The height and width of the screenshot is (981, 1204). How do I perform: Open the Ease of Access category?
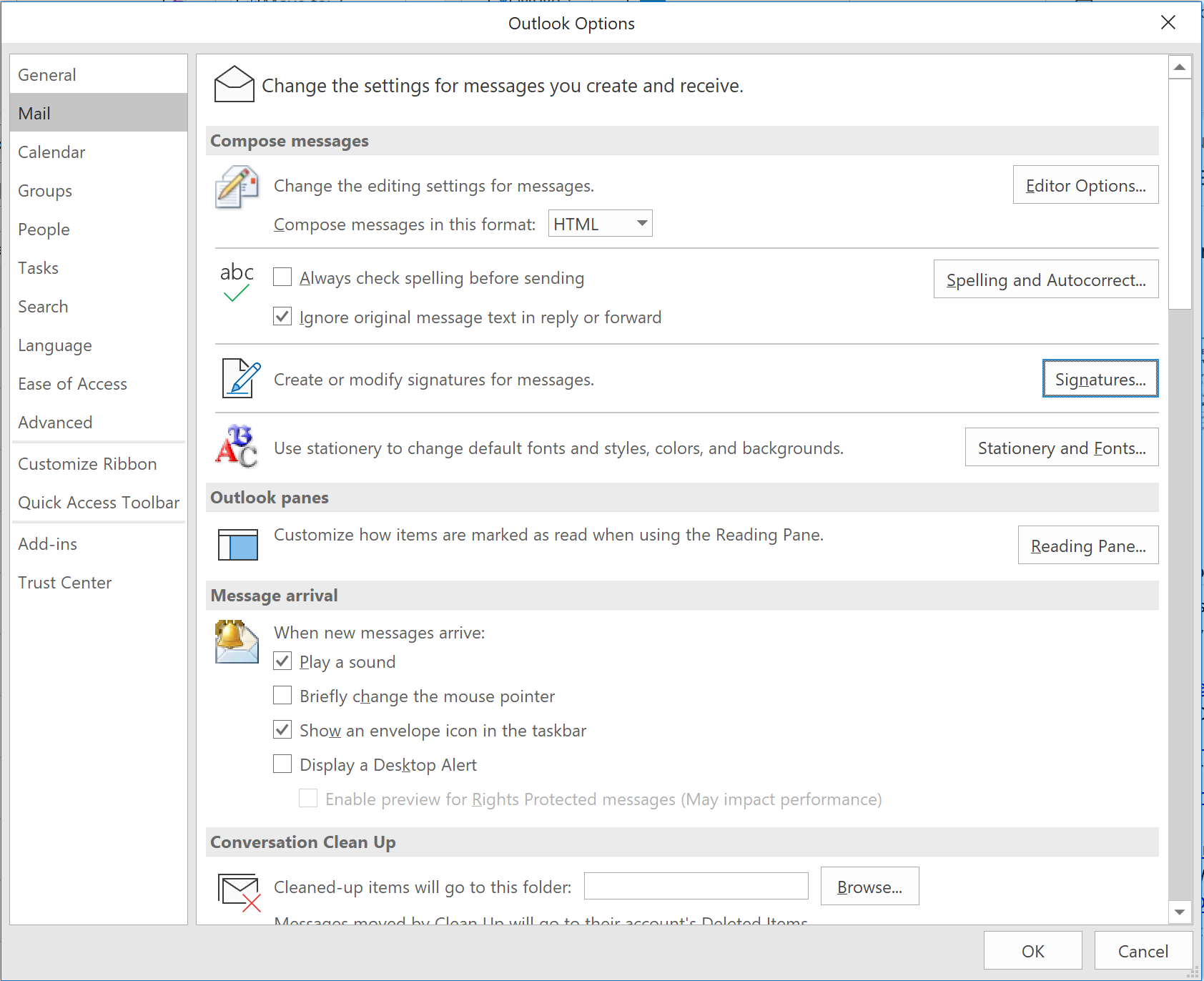[x=99, y=383]
